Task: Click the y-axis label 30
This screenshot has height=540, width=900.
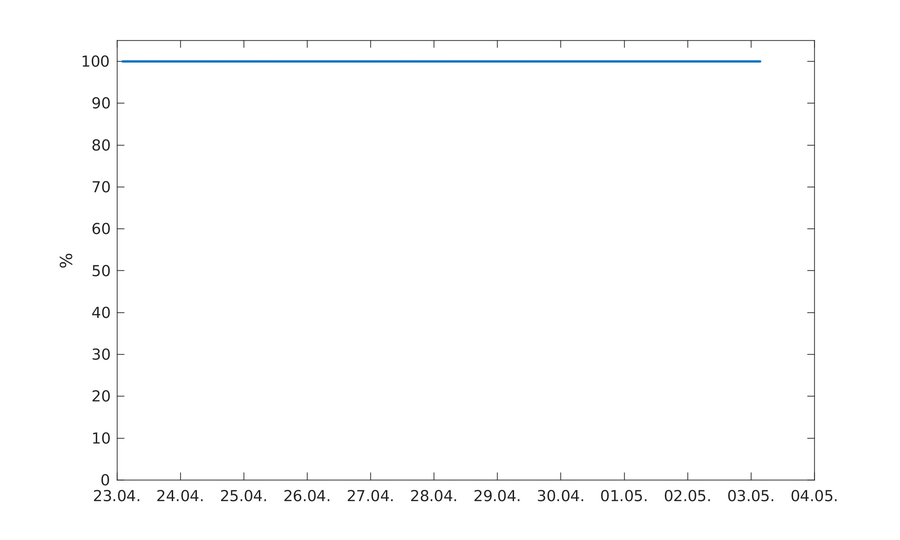Action: point(100,355)
